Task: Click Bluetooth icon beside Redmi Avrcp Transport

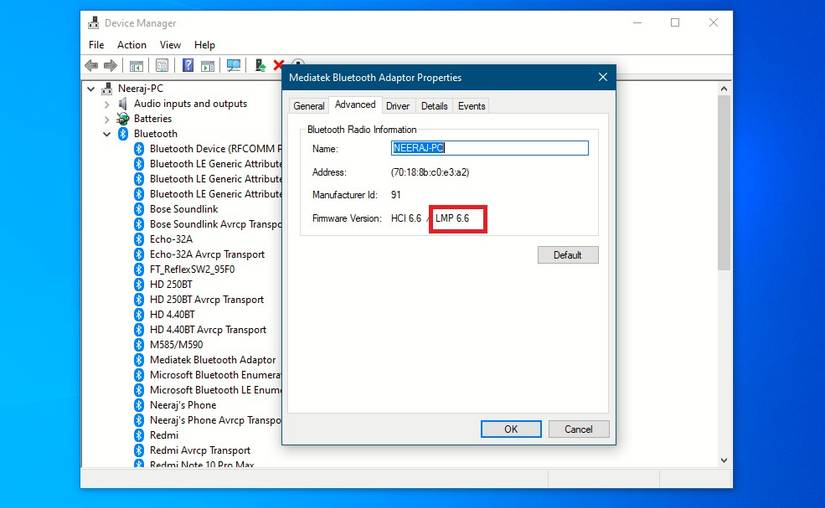Action: (139, 450)
